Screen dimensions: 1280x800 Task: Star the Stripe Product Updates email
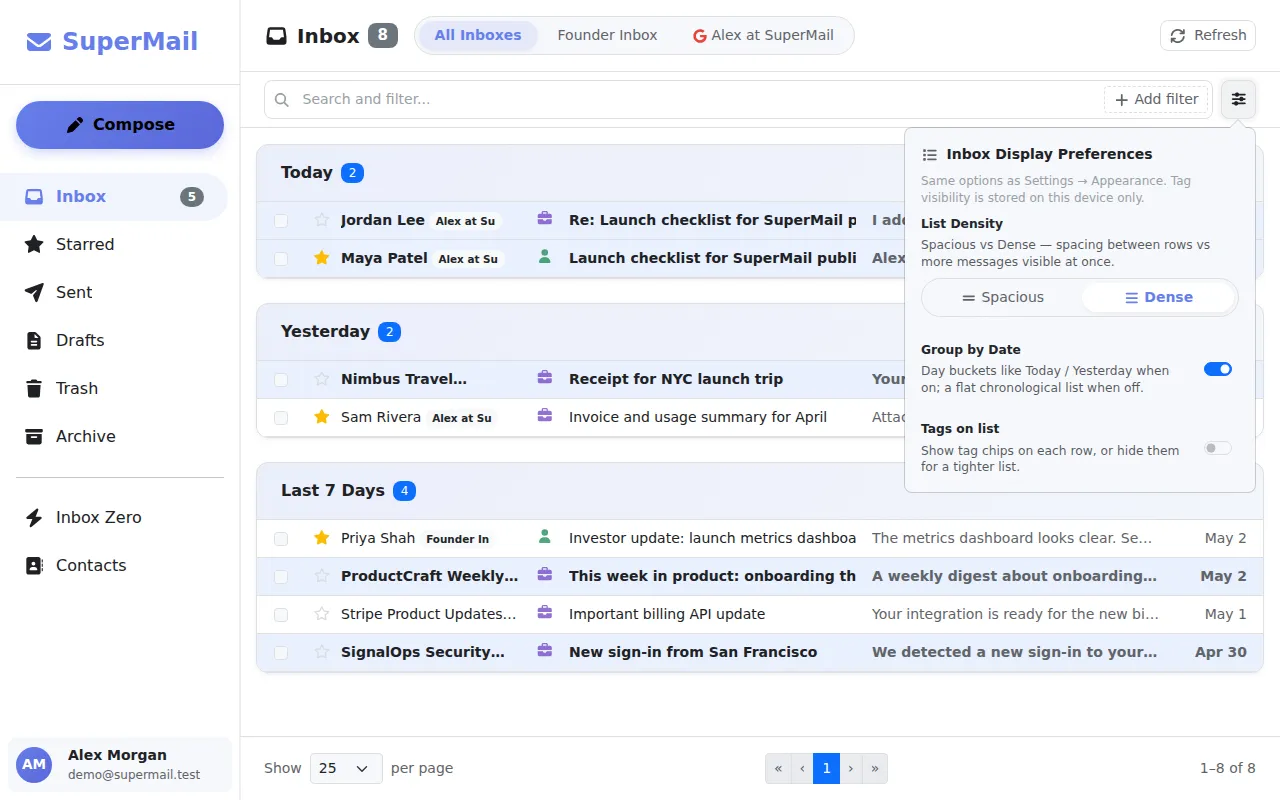(322, 614)
